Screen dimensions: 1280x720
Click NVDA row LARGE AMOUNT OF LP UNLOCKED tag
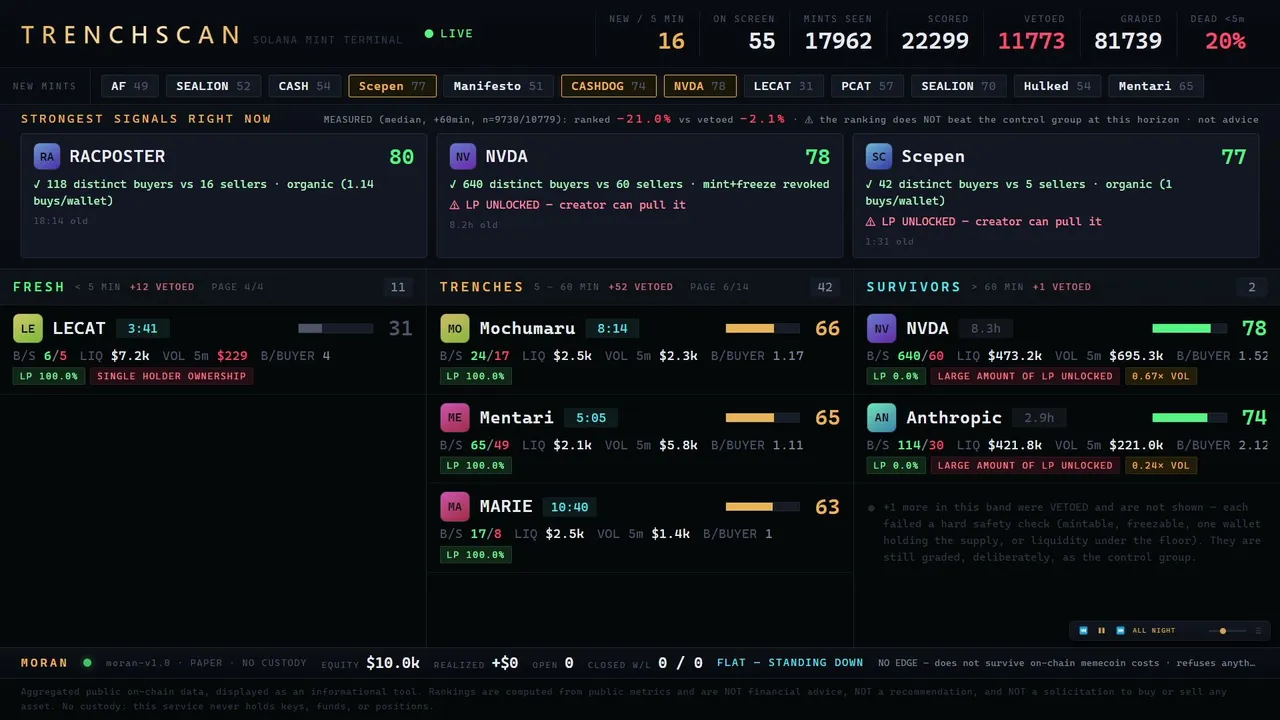click(1025, 376)
